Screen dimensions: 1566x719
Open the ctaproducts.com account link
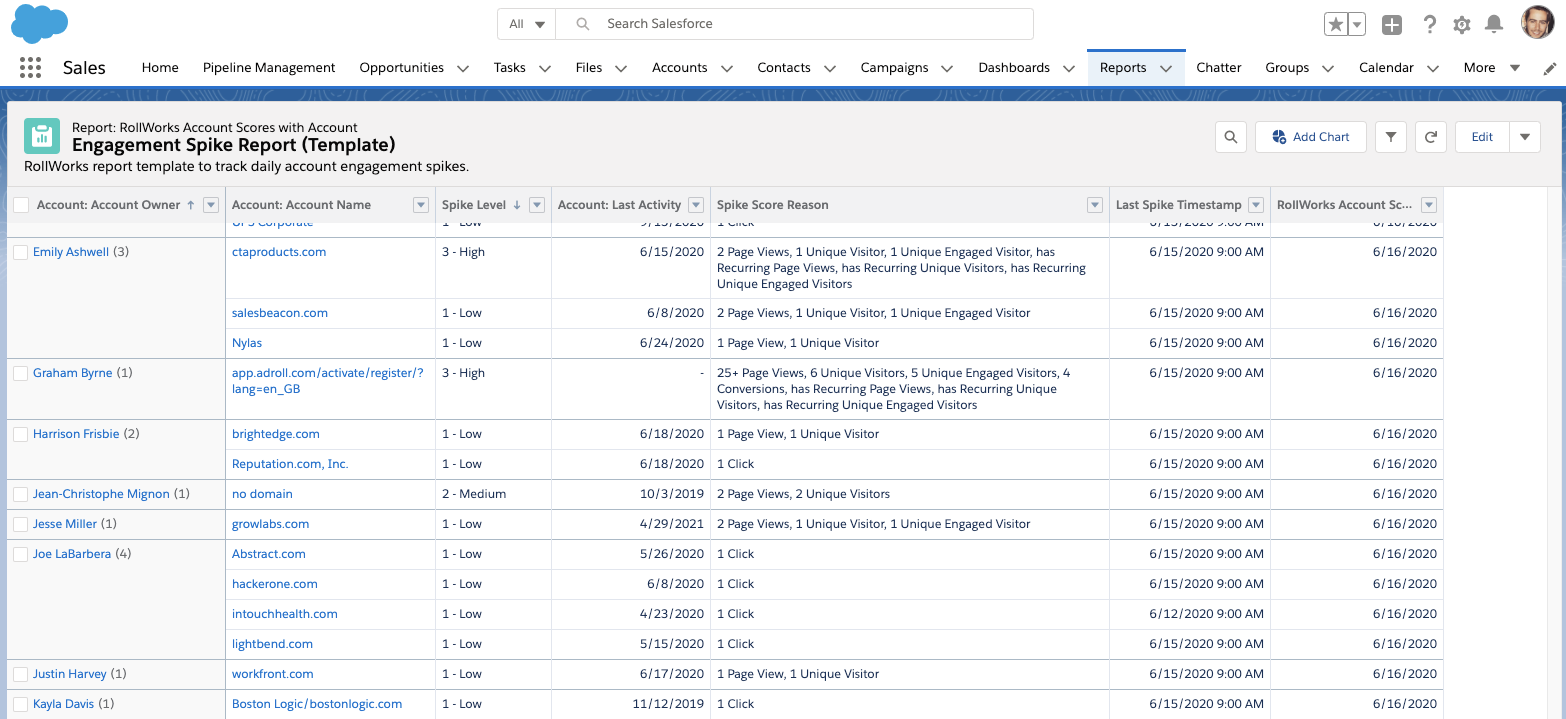tap(279, 252)
